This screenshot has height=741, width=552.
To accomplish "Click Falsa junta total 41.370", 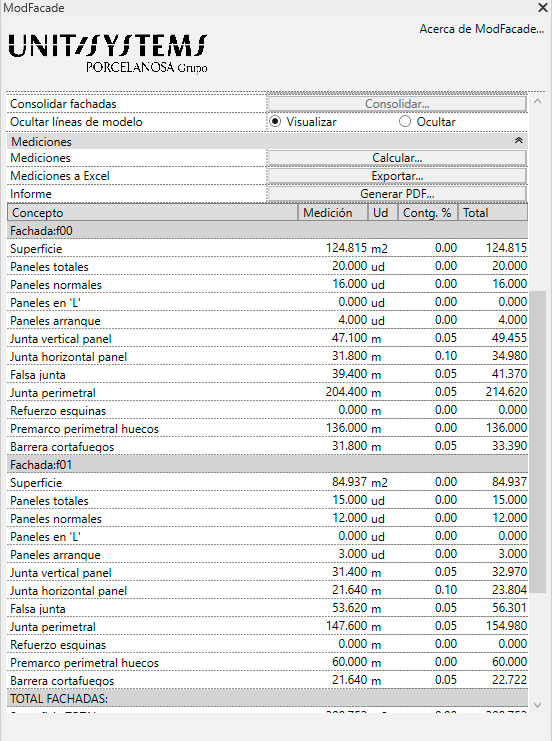I will (x=509, y=374).
